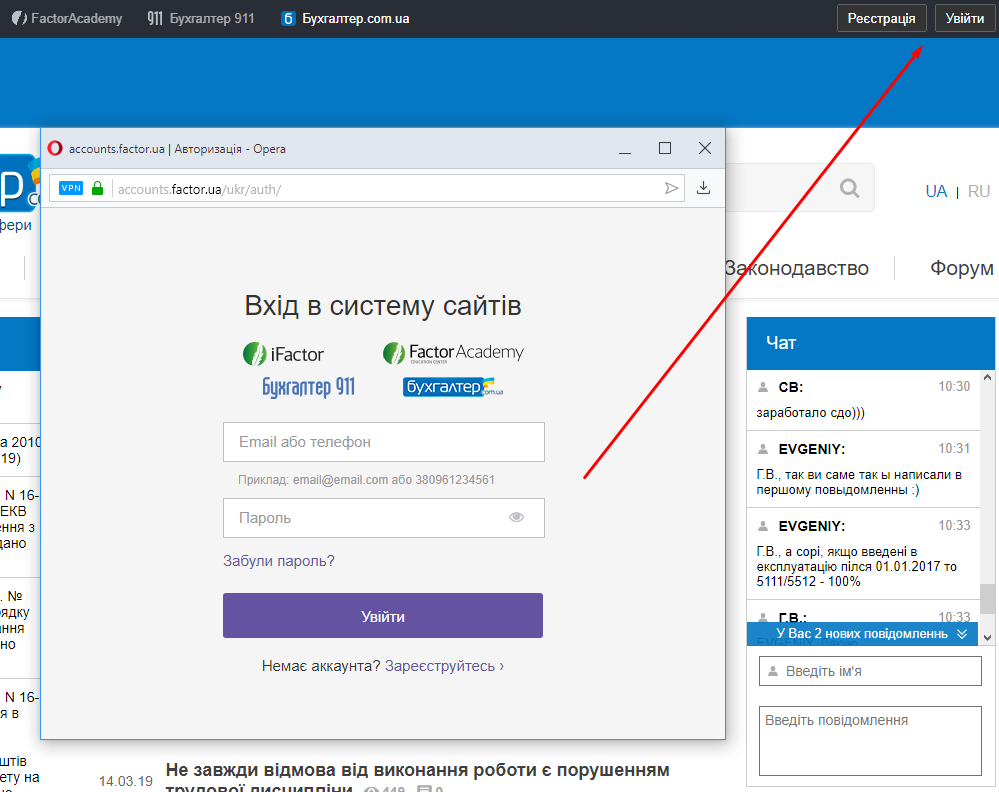999x792 pixels.
Task: Click the Зареєструйтесь link
Action: pos(444,666)
